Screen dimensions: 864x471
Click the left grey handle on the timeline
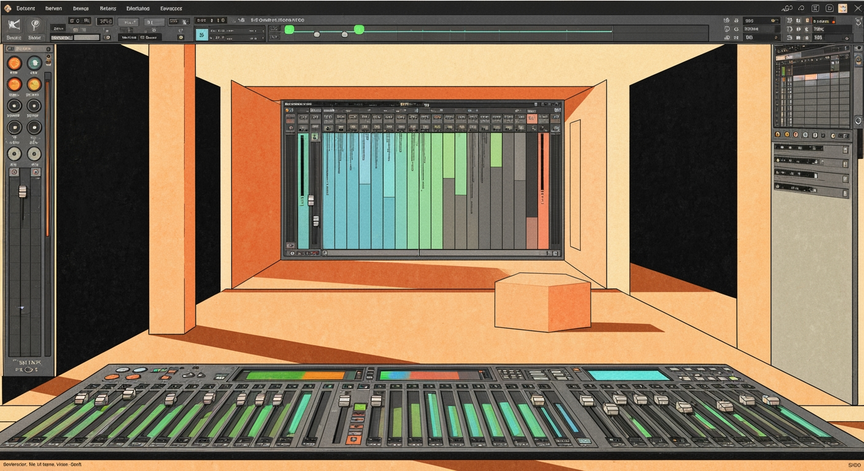(317, 34)
